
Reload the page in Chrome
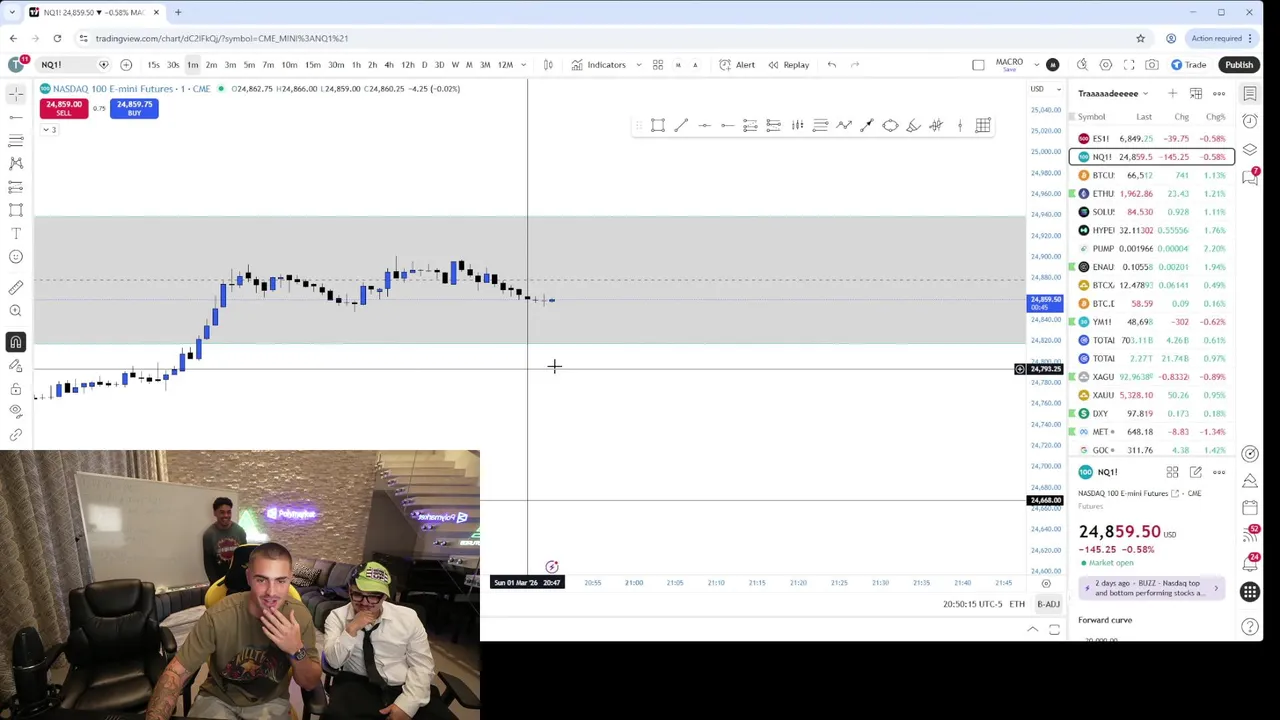(57, 38)
